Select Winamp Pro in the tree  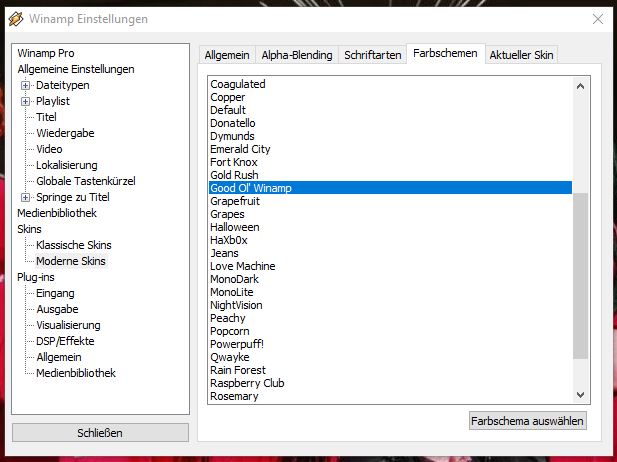coord(46,53)
